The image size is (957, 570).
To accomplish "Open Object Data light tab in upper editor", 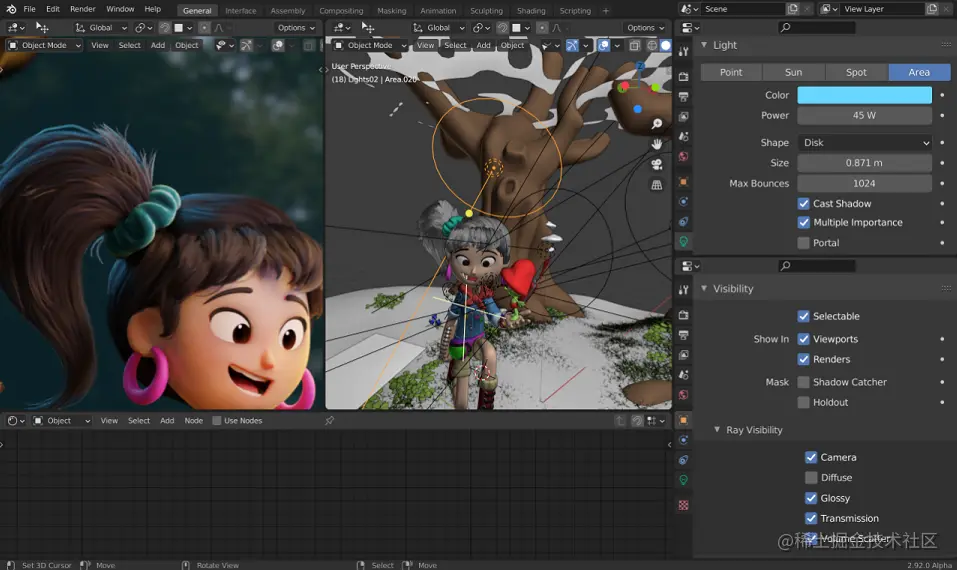I will click(x=684, y=242).
